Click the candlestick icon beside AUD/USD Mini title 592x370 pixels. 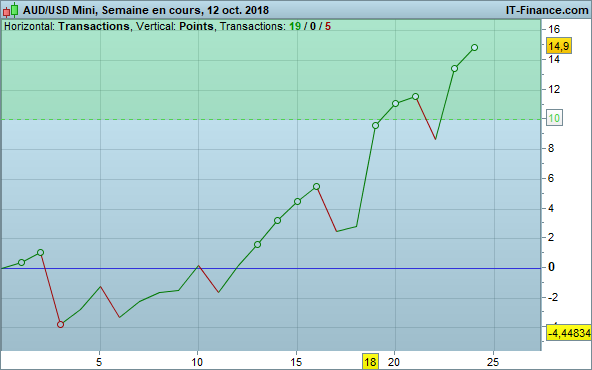pos(11,10)
